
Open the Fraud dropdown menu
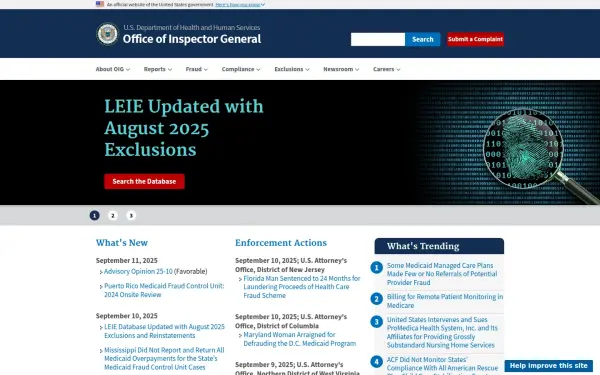click(x=197, y=69)
